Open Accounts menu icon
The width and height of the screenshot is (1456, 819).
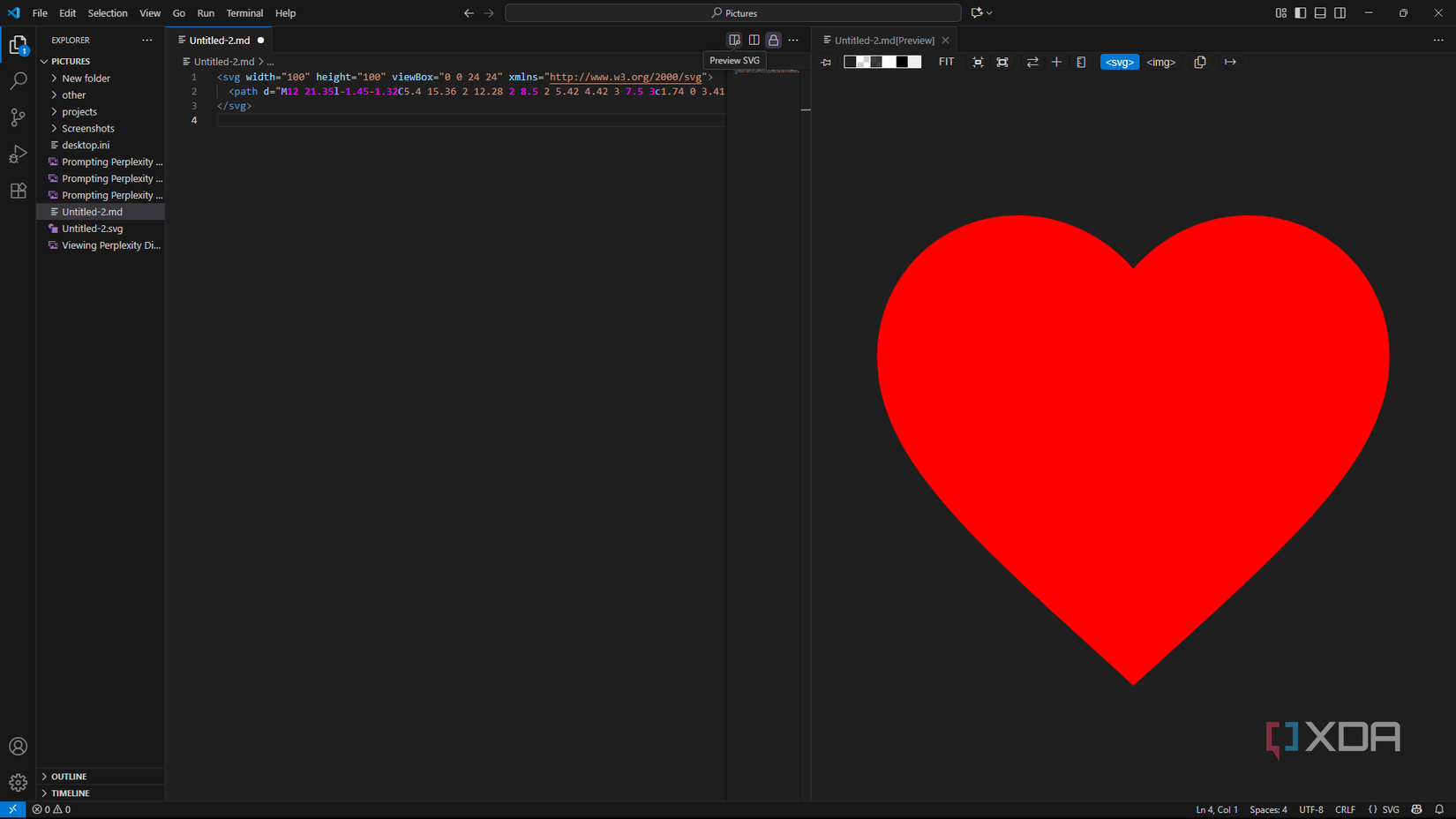(18, 747)
